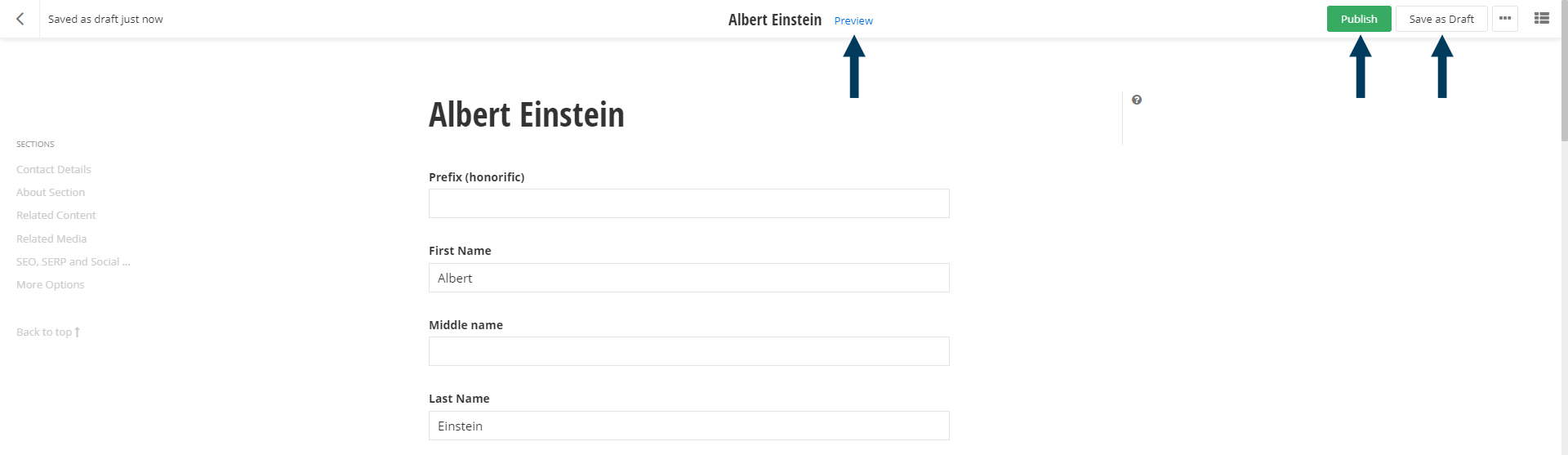The height and width of the screenshot is (455, 1568).
Task: Click the help question mark icon
Action: (1137, 100)
